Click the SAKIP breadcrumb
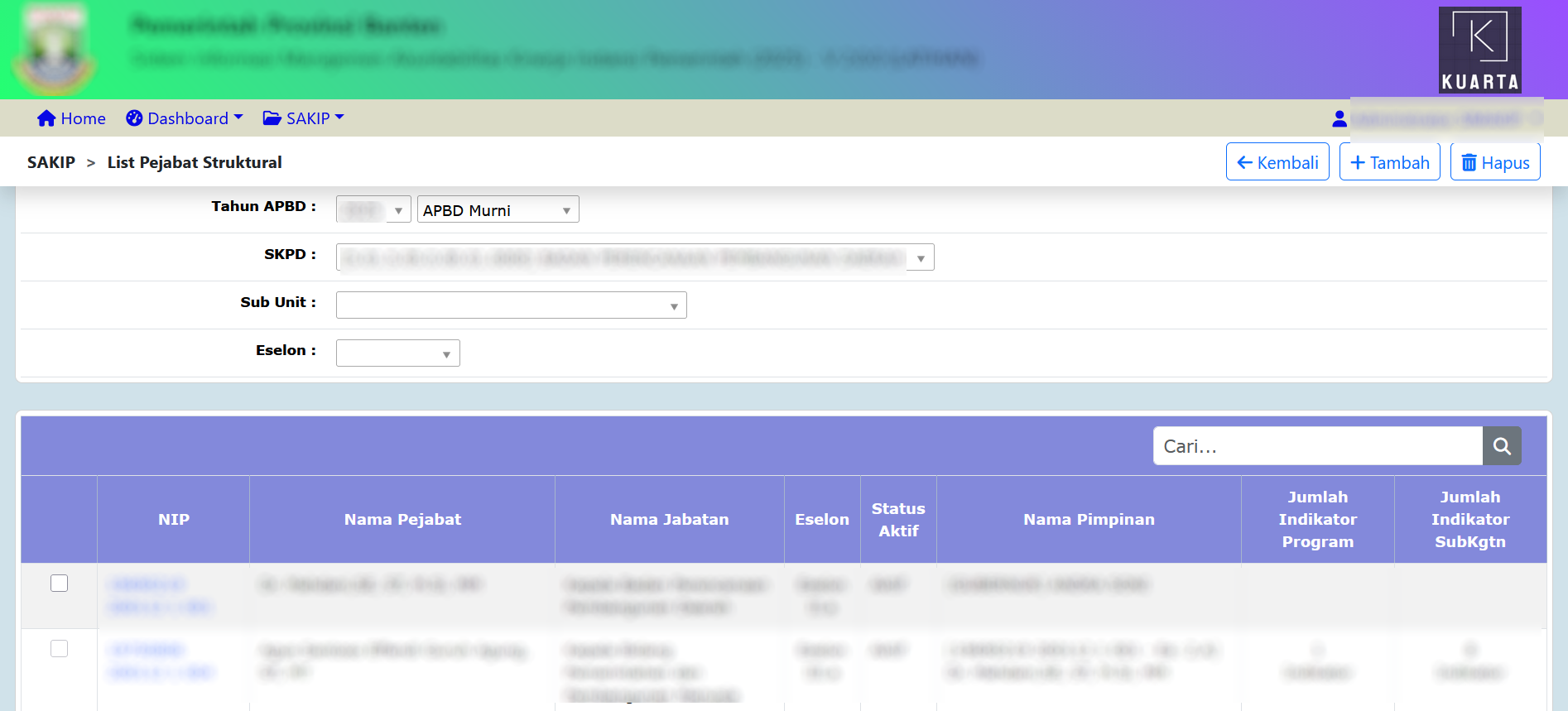 (x=51, y=162)
